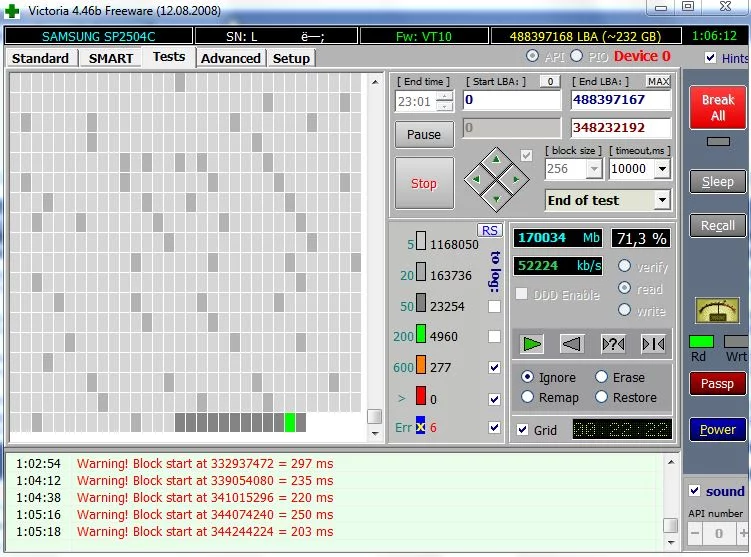Click the gray 20 ms block icon
The height and width of the screenshot is (557, 751).
pyautogui.click(x=421, y=272)
